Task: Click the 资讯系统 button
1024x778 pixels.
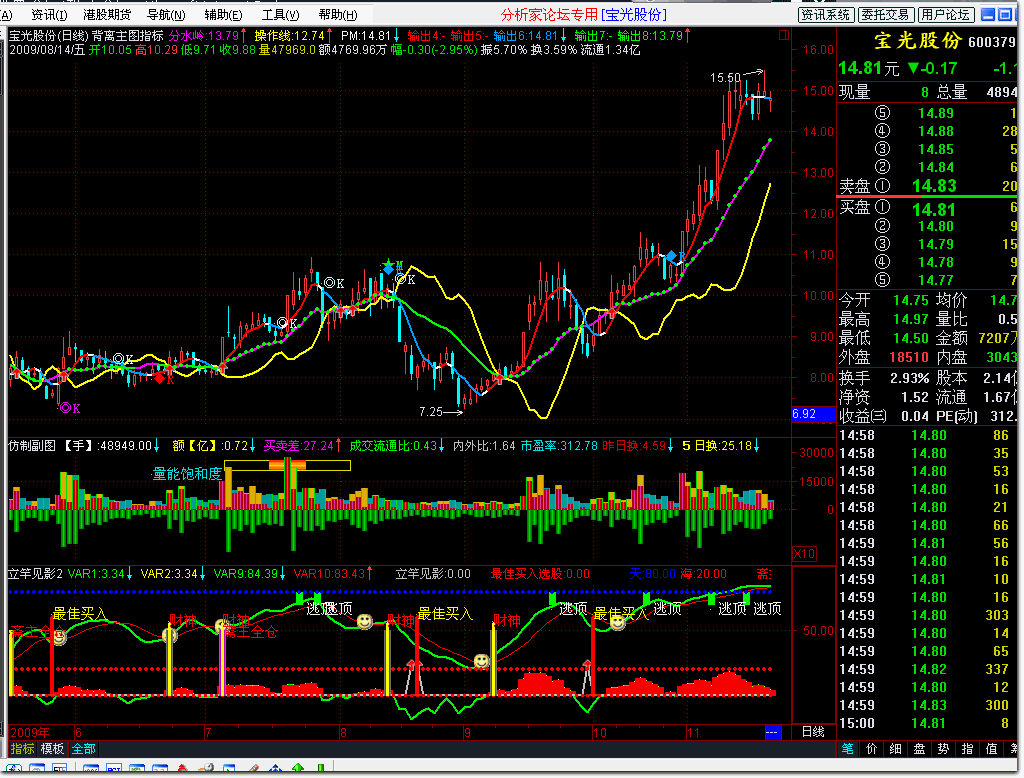Action: click(x=825, y=14)
